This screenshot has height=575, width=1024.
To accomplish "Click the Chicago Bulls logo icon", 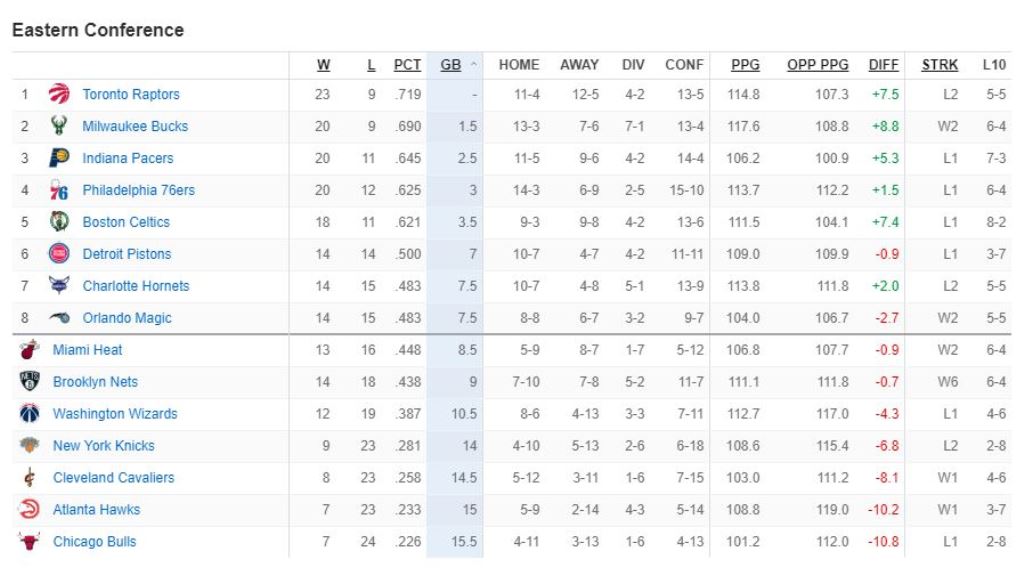I will (x=29, y=542).
